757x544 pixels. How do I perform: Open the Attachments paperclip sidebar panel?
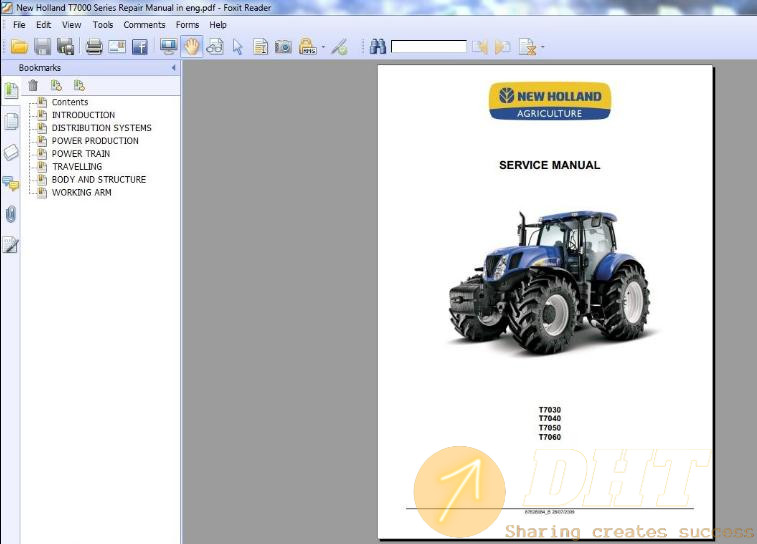tap(11, 214)
